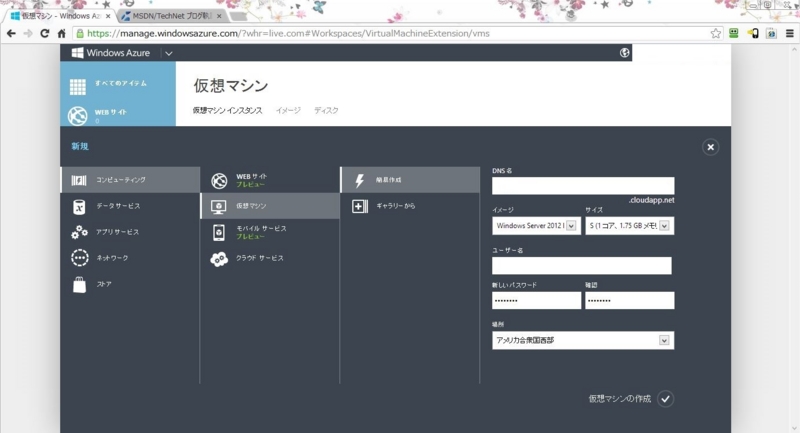
Task: Reload the page with refresh icon
Action: (x=44, y=34)
